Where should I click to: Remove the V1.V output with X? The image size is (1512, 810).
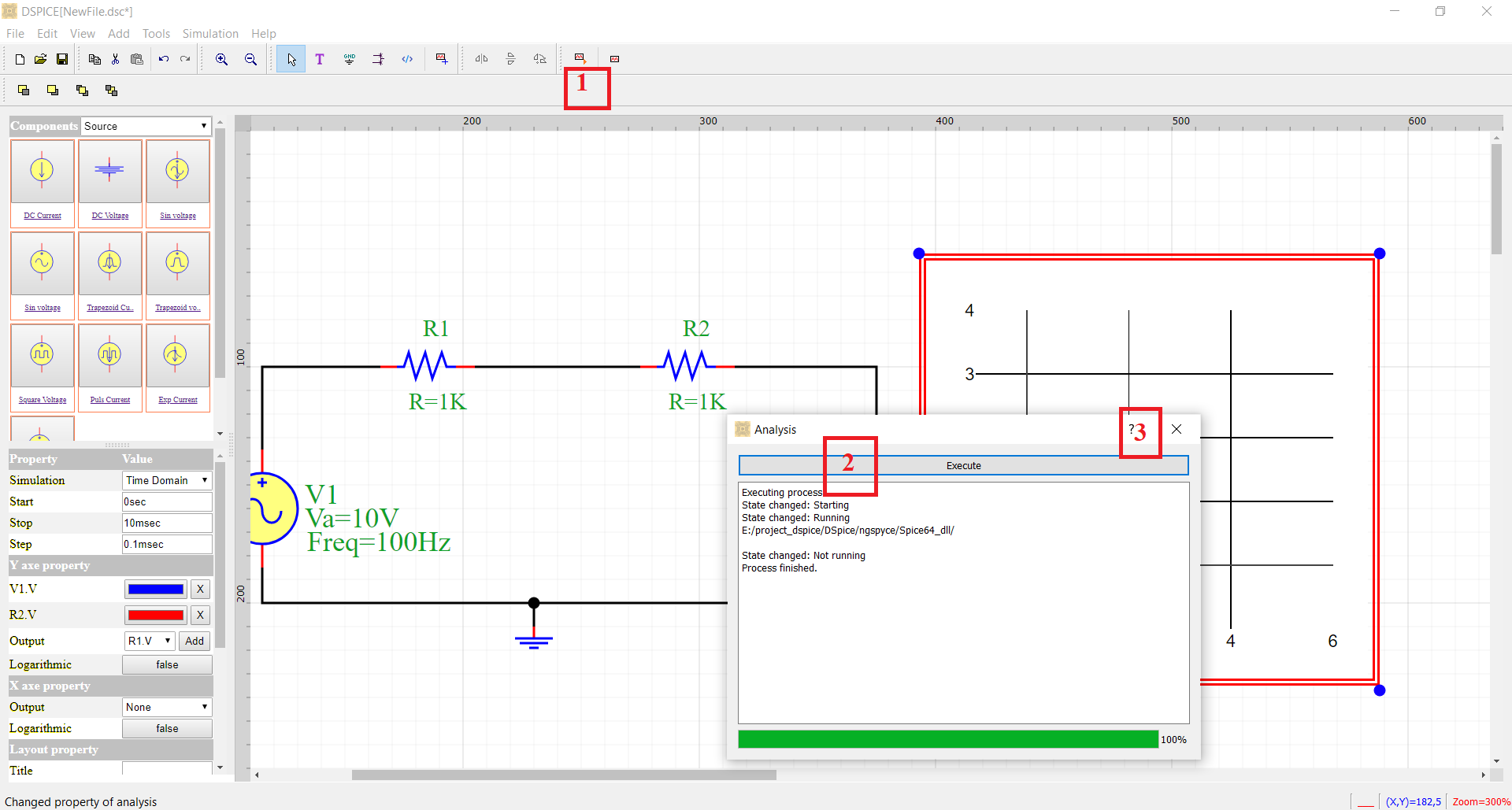200,589
